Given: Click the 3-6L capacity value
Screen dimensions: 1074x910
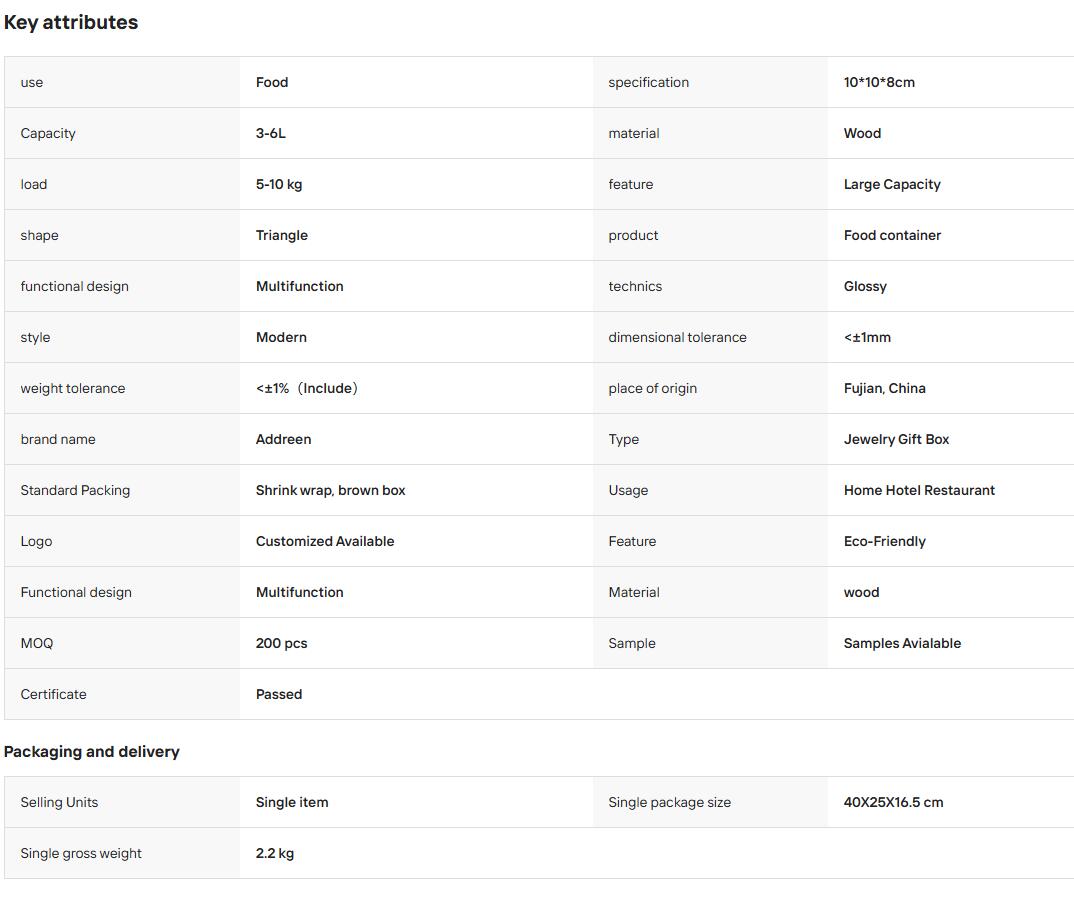Looking at the screenshot, I should pos(271,134).
